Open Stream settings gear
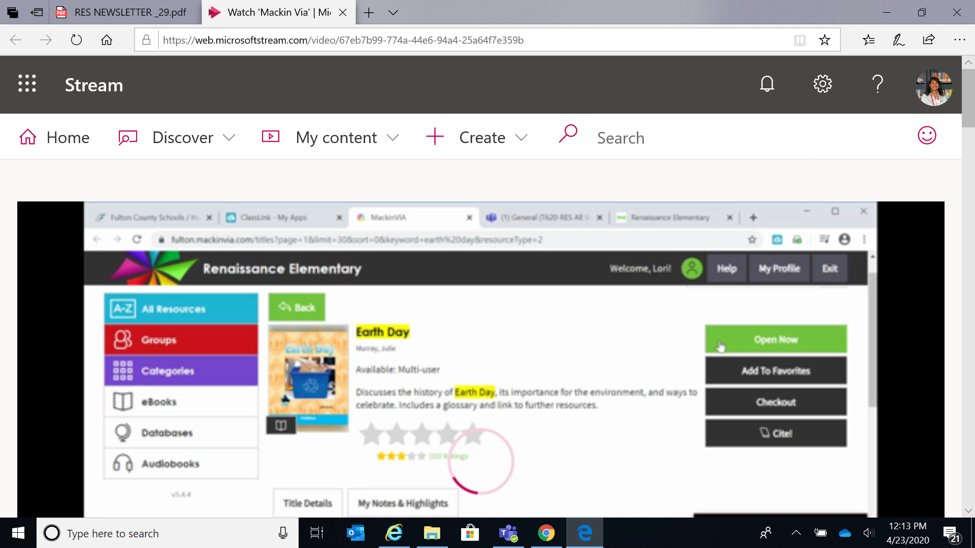This screenshot has width=975, height=548. coord(822,84)
